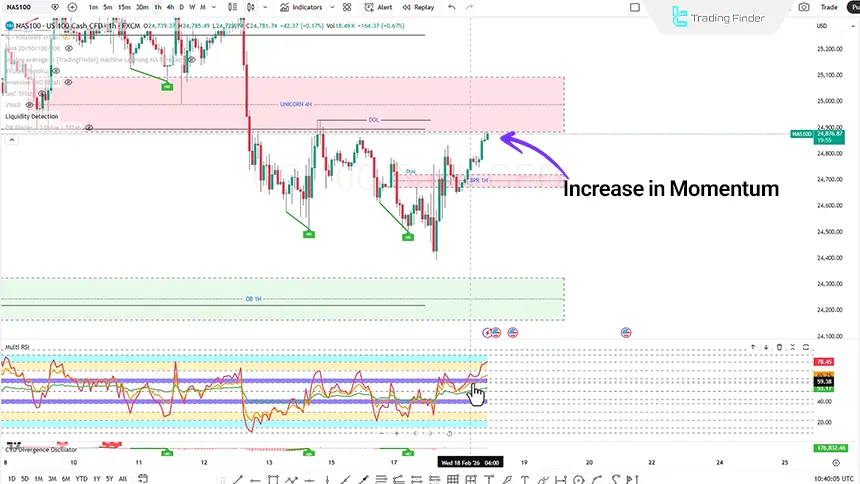Select the 4h timeframe

tap(170, 7)
